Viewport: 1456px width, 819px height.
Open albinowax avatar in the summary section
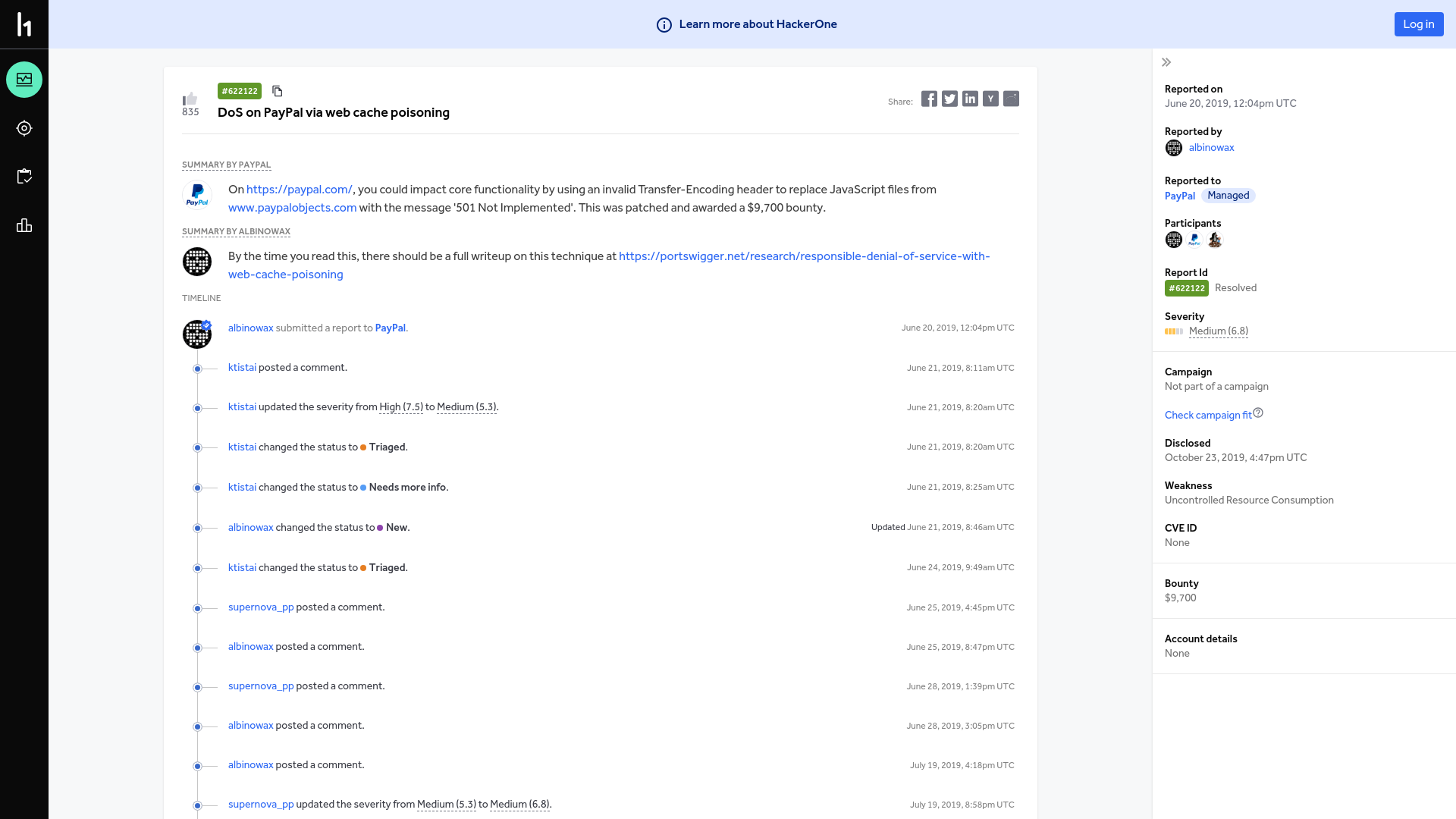(197, 262)
